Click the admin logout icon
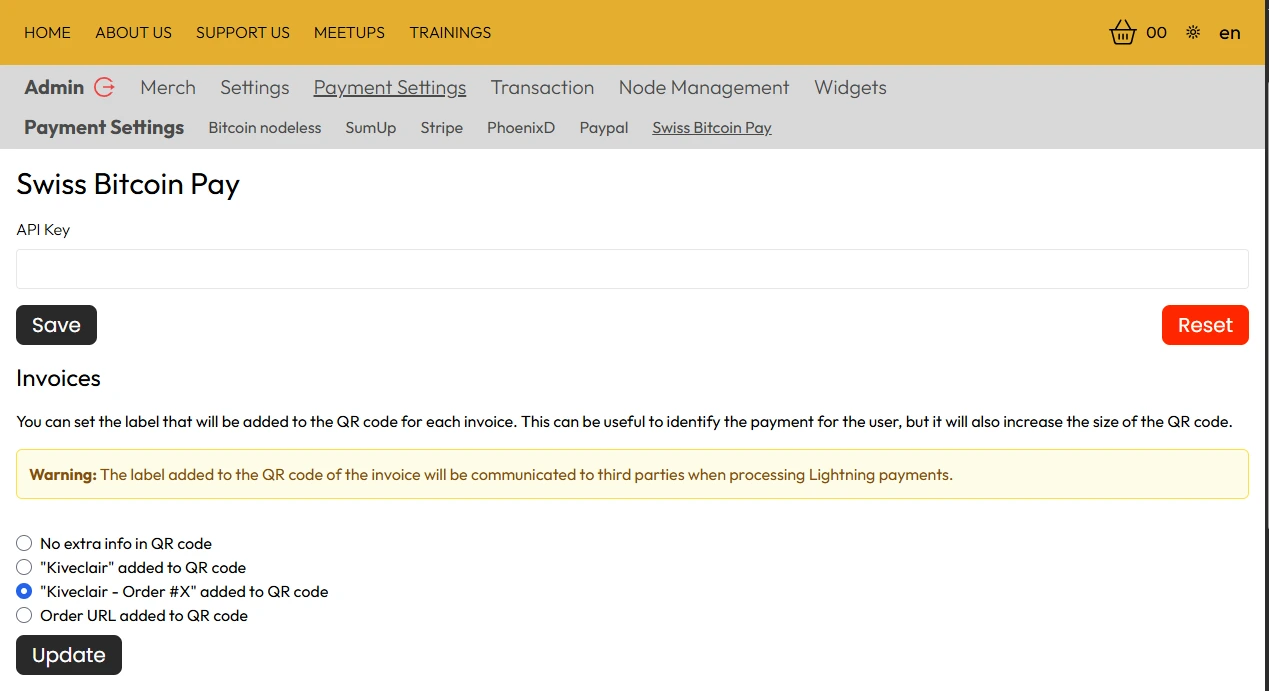Image resolution: width=1269 pixels, height=691 pixels. coord(104,87)
